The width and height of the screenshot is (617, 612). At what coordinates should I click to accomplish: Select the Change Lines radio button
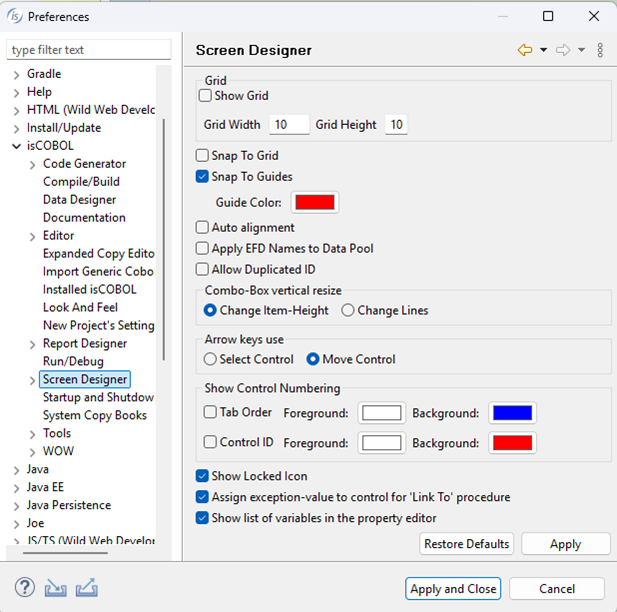point(348,310)
